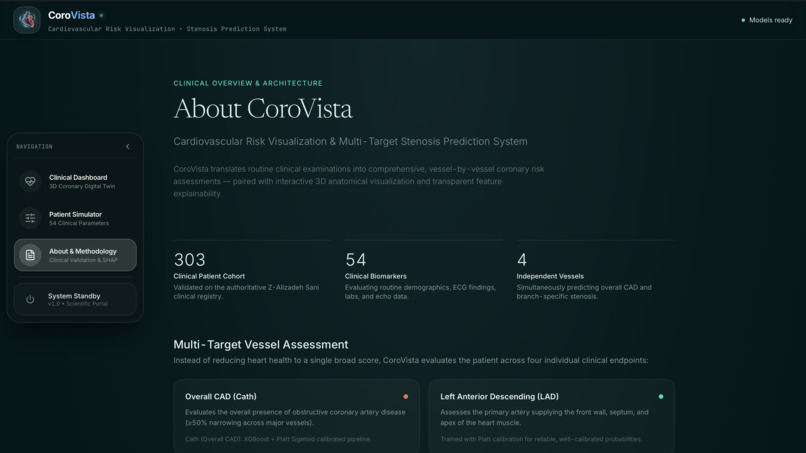Screen dimensions: 806x453
Task: Click the heart icon beside Clinical Dashboard
Action: (30, 181)
